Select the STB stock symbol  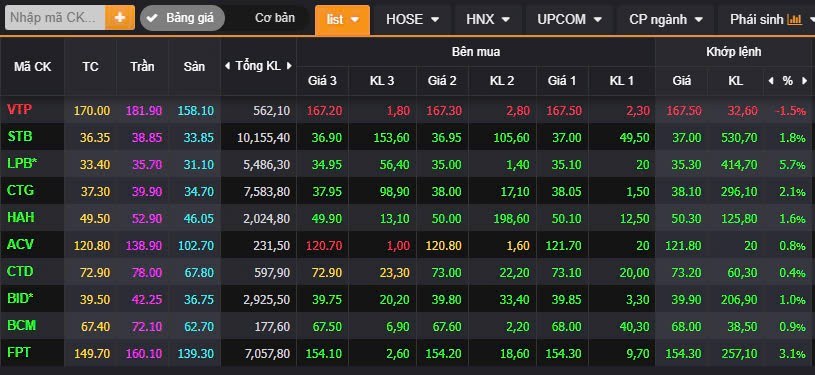[20, 137]
